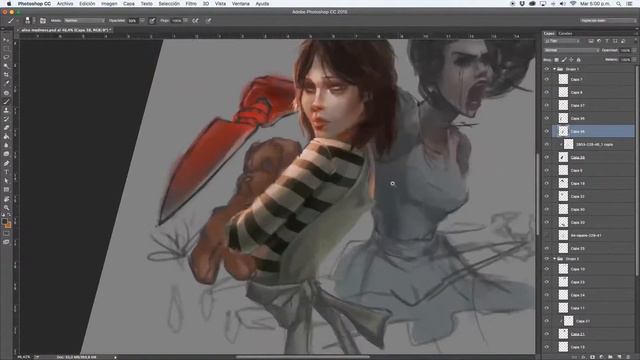Select the Lasso tool
Image resolution: width=640 pixels, height=360 pixels.
(x=6, y=57)
